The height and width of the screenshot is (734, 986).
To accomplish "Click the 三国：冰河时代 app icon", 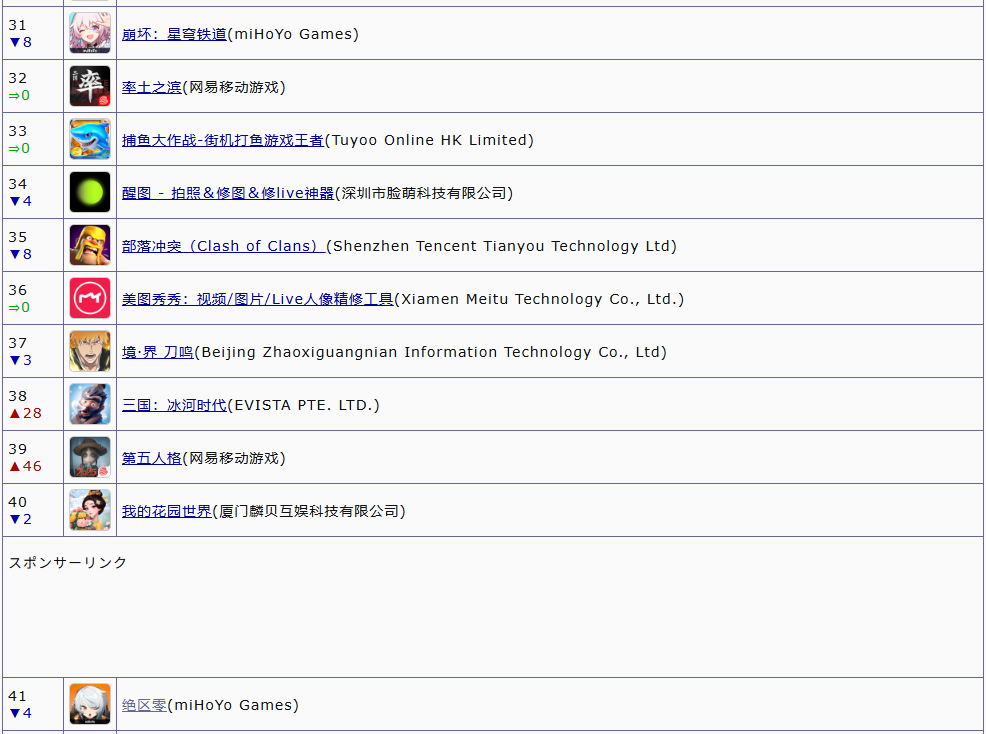I will [90, 404].
